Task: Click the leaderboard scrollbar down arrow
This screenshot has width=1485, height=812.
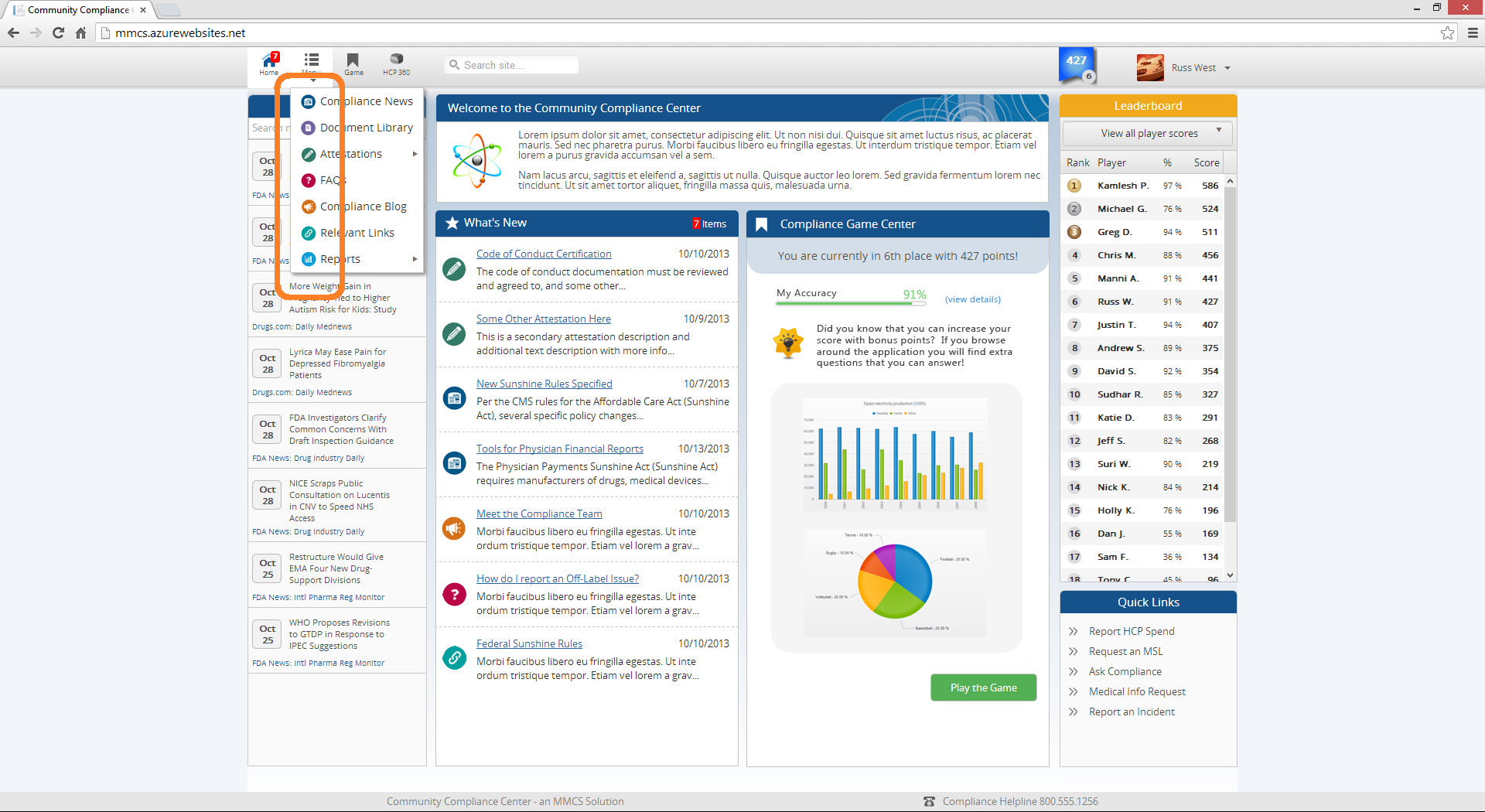Action: pos(1230,575)
